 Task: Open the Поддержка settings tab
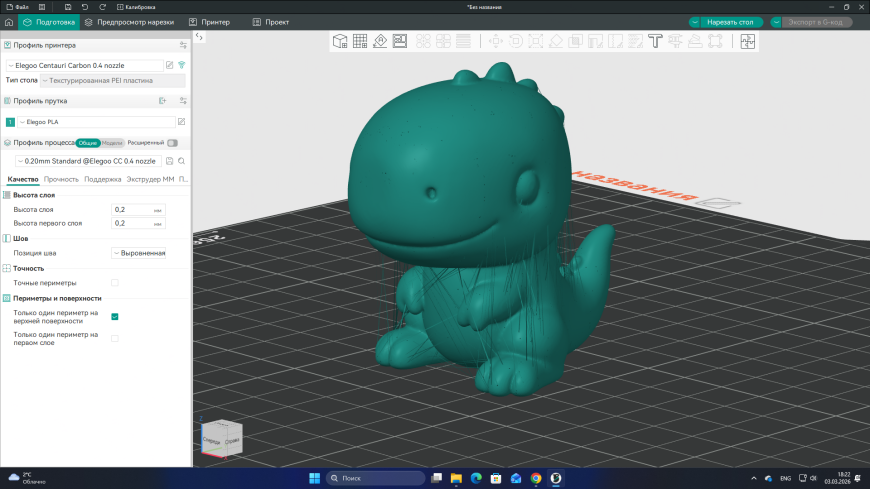pyautogui.click(x=103, y=179)
